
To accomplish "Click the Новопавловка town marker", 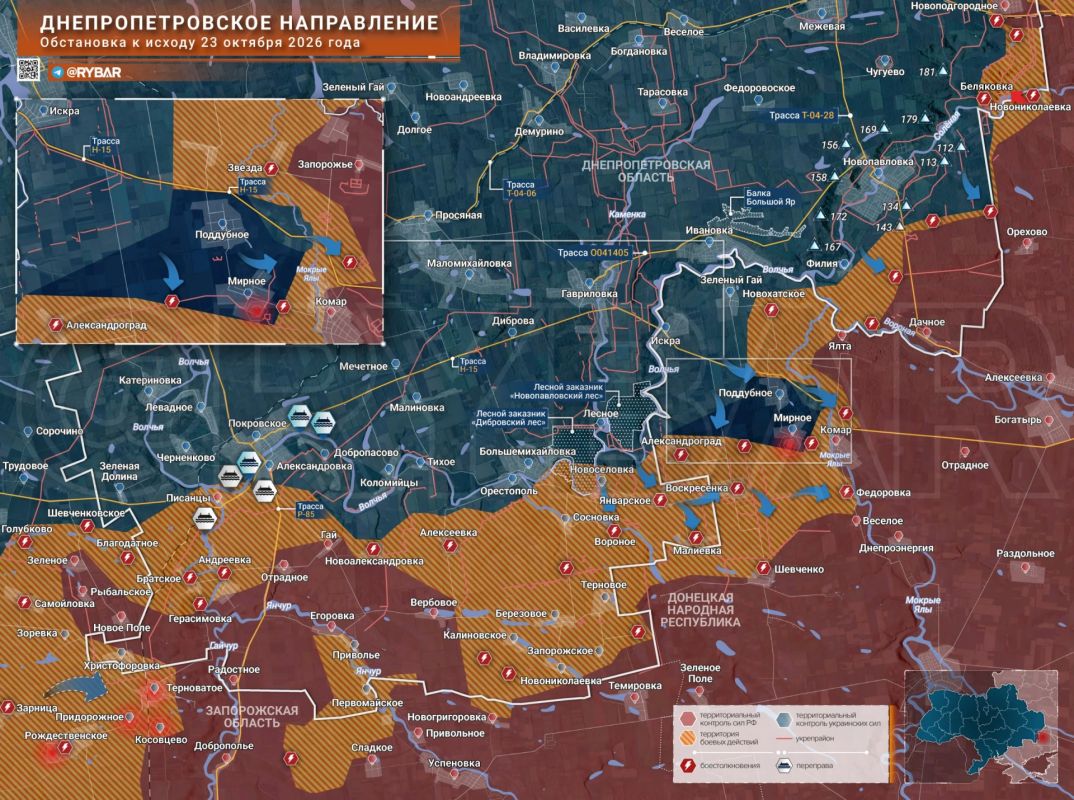I will tap(877, 173).
